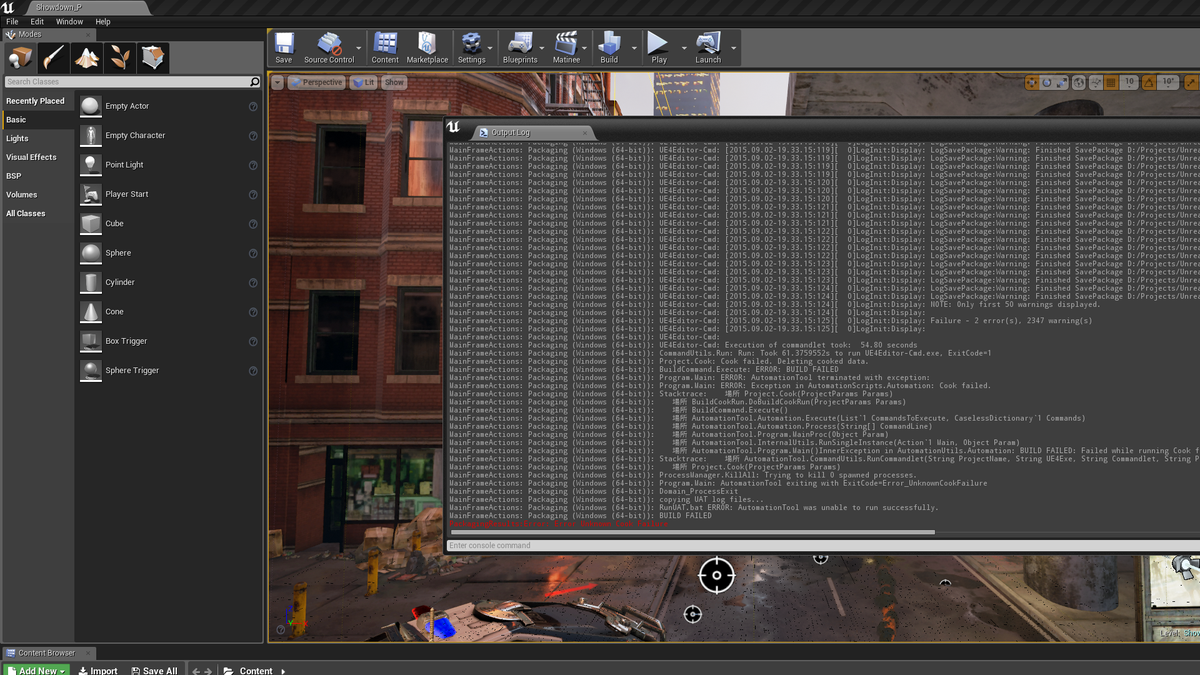The width and height of the screenshot is (1200, 675).
Task: Click the Save All button
Action: pos(154,670)
